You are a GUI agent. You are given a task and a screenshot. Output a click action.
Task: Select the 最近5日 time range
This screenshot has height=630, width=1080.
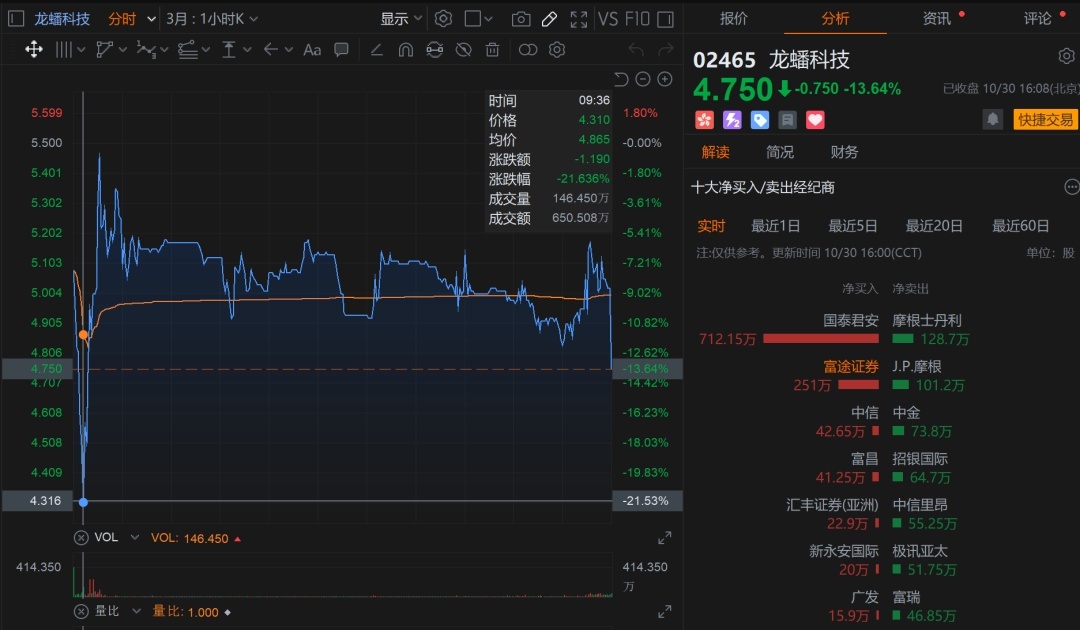coord(853,226)
